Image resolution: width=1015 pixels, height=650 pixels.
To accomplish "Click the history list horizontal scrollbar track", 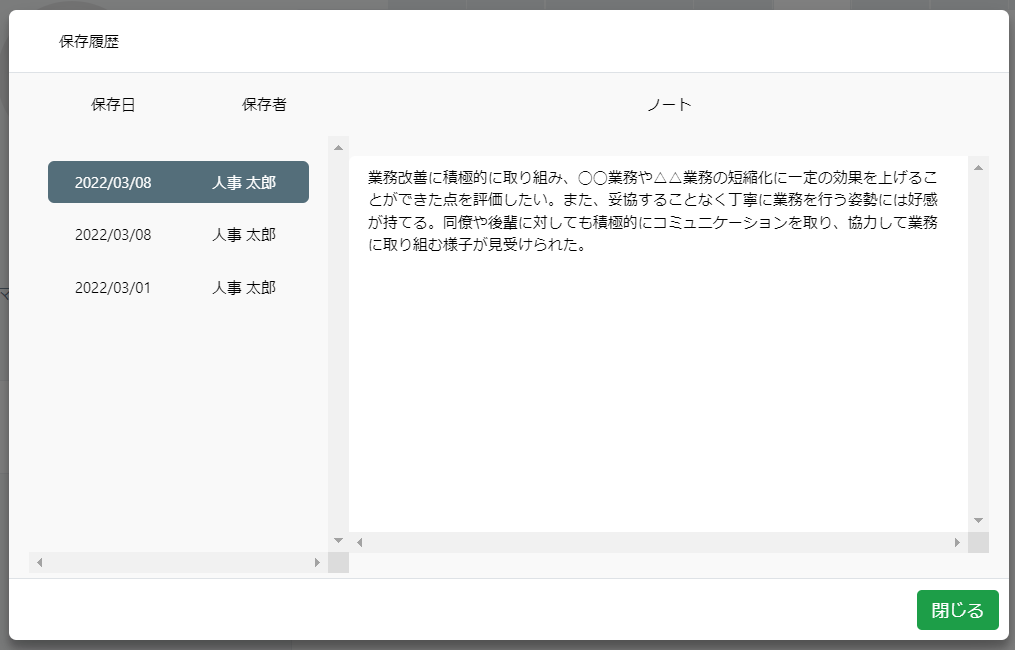I will (178, 562).
